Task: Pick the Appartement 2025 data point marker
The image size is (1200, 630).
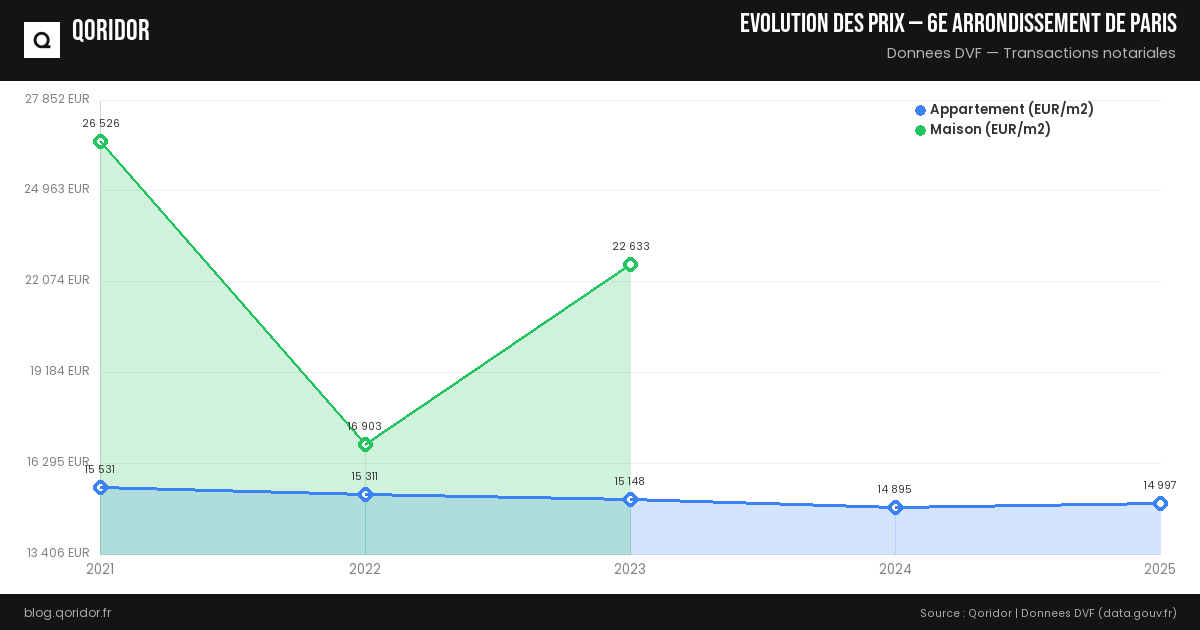Action: pos(1160,503)
